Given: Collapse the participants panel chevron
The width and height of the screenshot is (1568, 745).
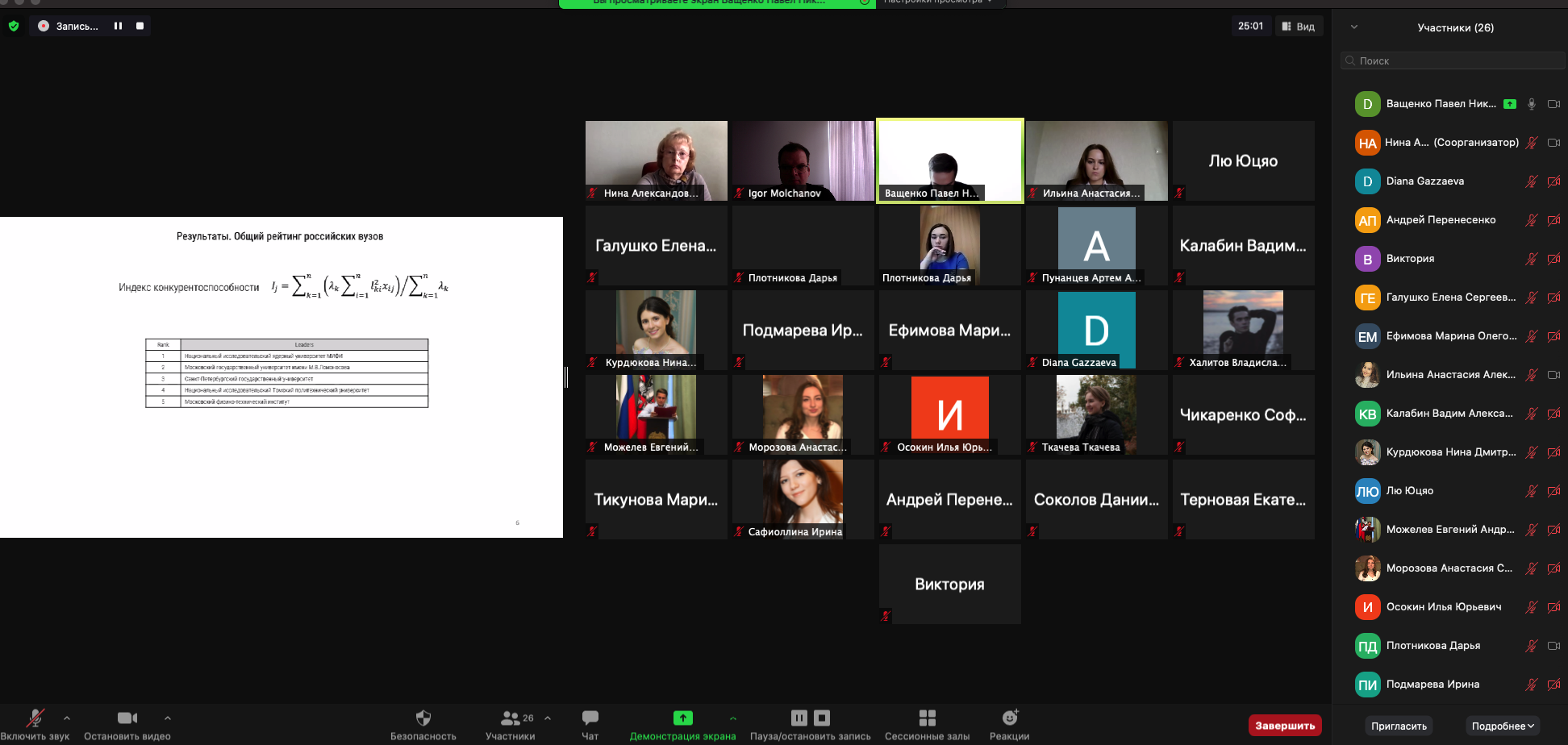Looking at the screenshot, I should [1354, 27].
